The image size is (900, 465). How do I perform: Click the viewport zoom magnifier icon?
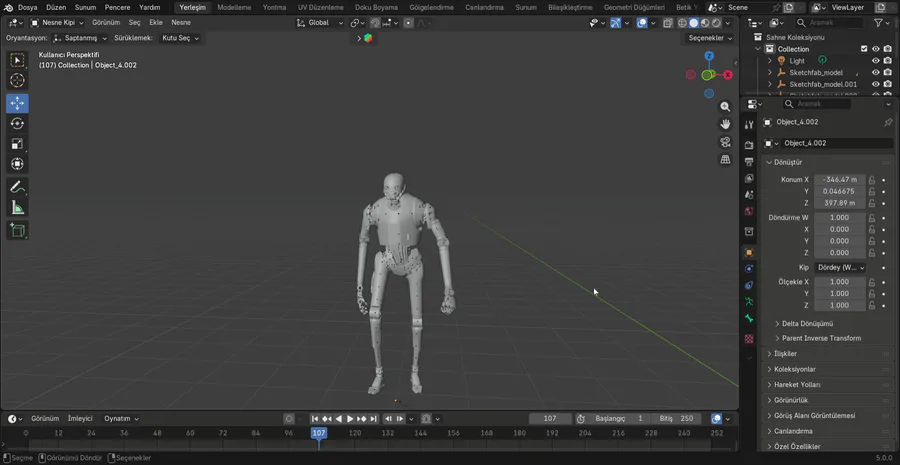(x=726, y=107)
